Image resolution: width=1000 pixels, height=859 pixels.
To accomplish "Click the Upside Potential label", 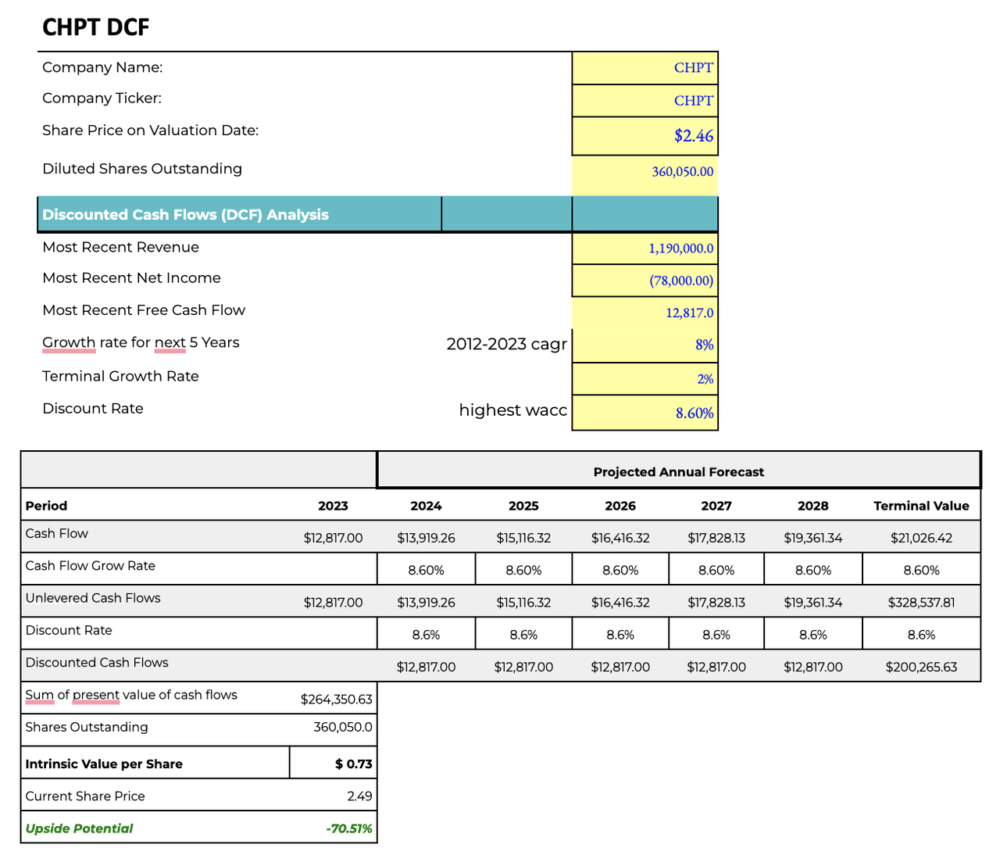I will (x=79, y=828).
